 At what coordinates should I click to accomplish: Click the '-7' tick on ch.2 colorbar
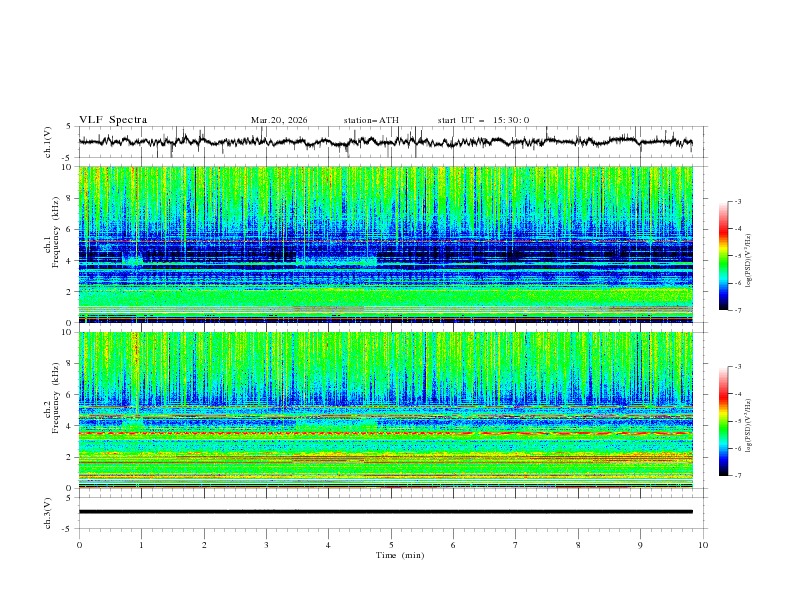click(x=737, y=475)
